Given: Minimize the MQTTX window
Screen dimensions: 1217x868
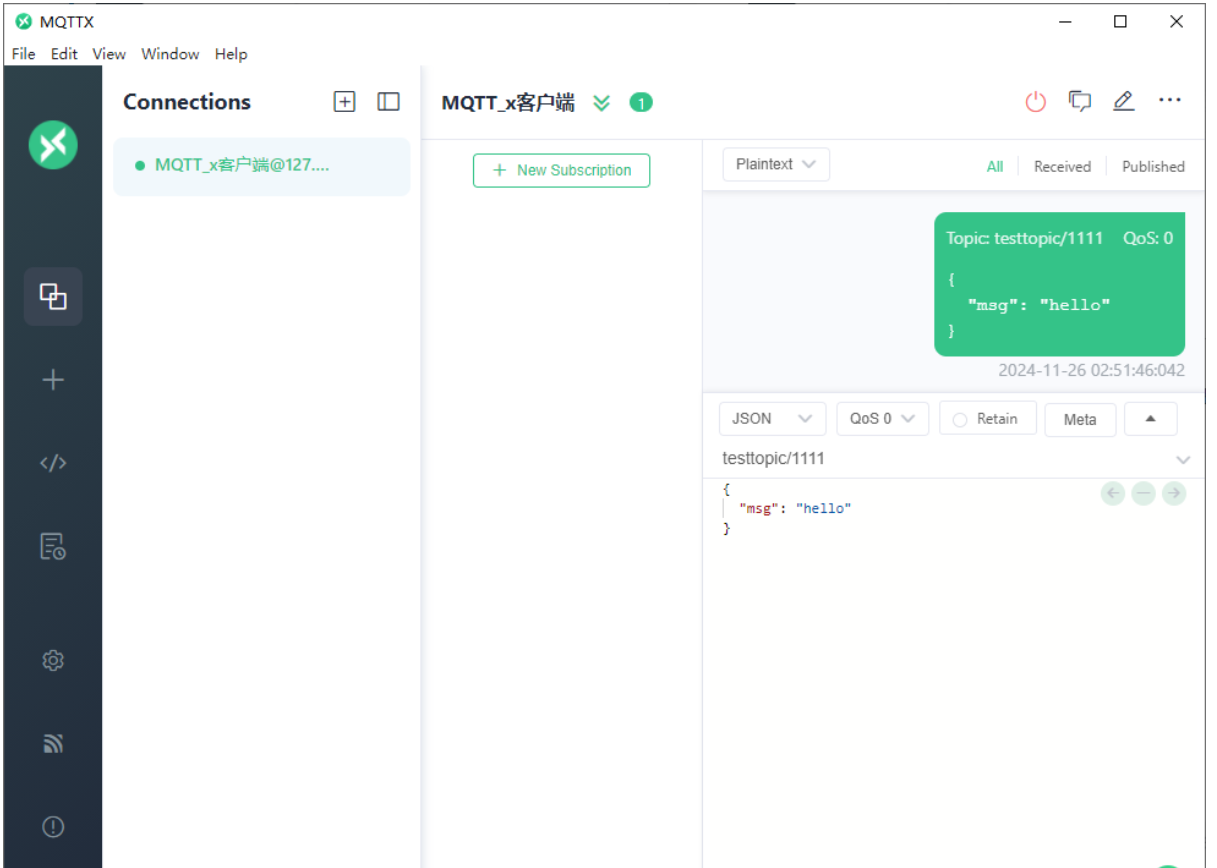Looking at the screenshot, I should pyautogui.click(x=1065, y=22).
